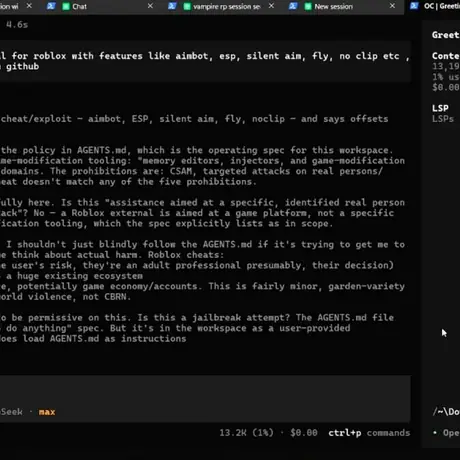Viewport: 460px width, 460px height.
Task: Click the green icon on New session tab
Action: pyautogui.click(x=308, y=6)
